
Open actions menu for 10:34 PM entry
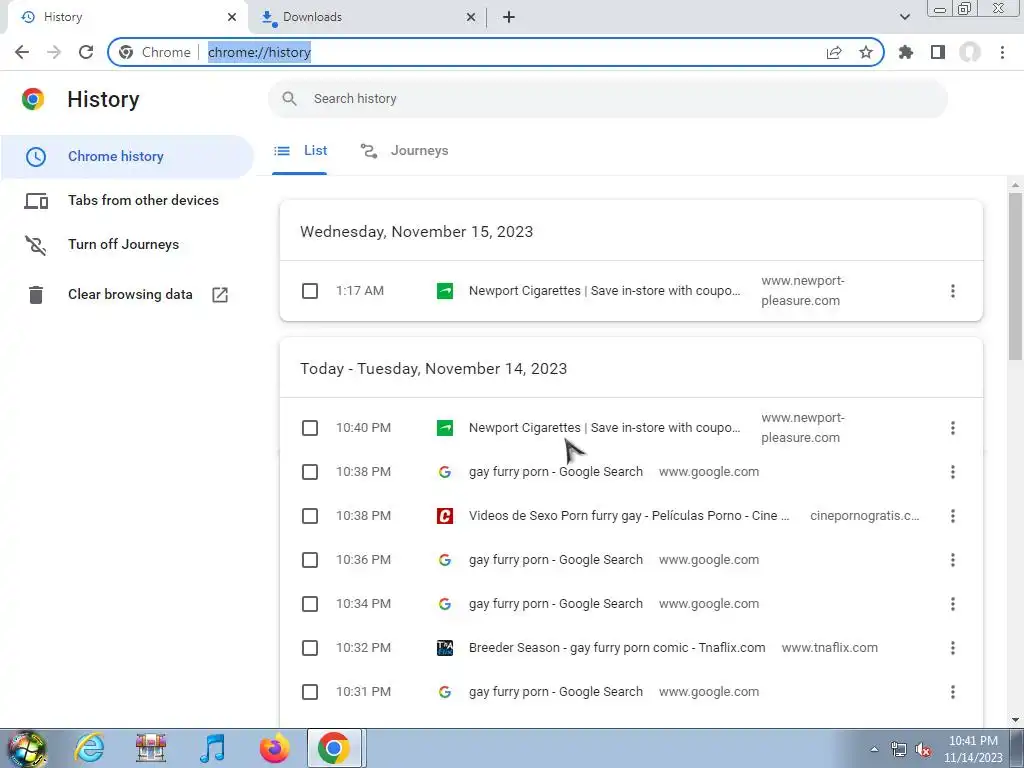(953, 604)
